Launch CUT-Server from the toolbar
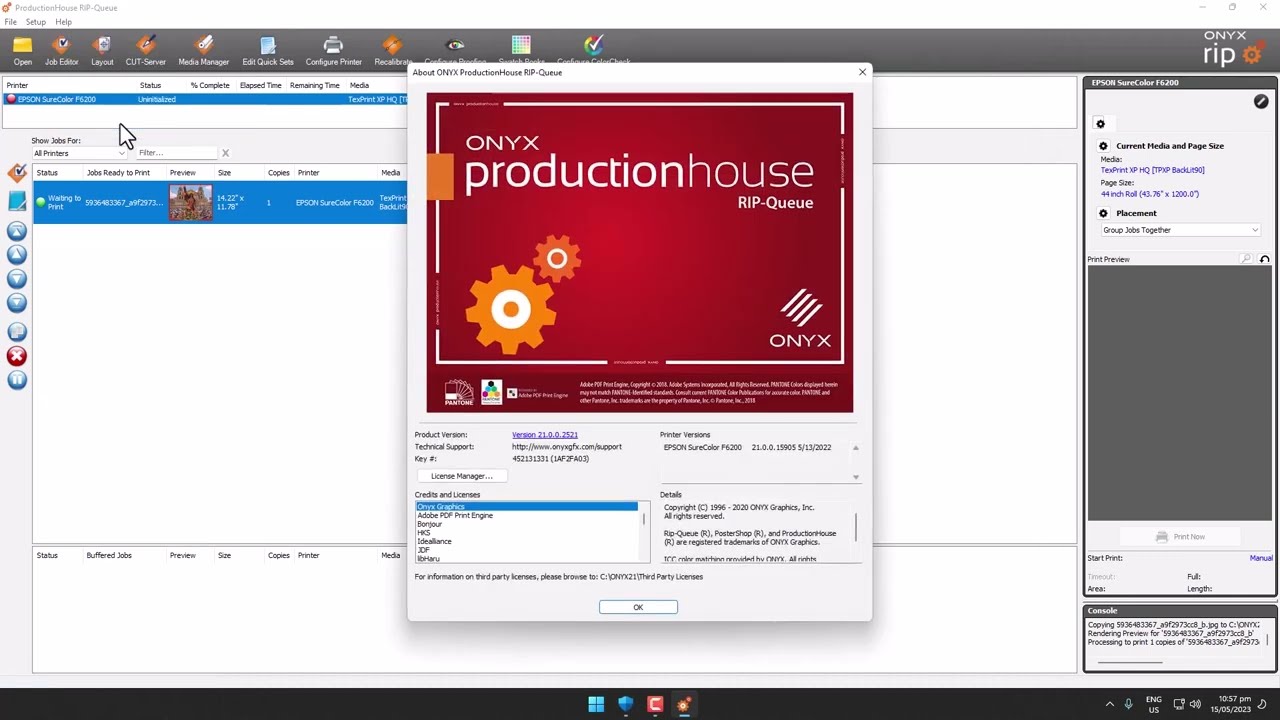 click(x=146, y=50)
